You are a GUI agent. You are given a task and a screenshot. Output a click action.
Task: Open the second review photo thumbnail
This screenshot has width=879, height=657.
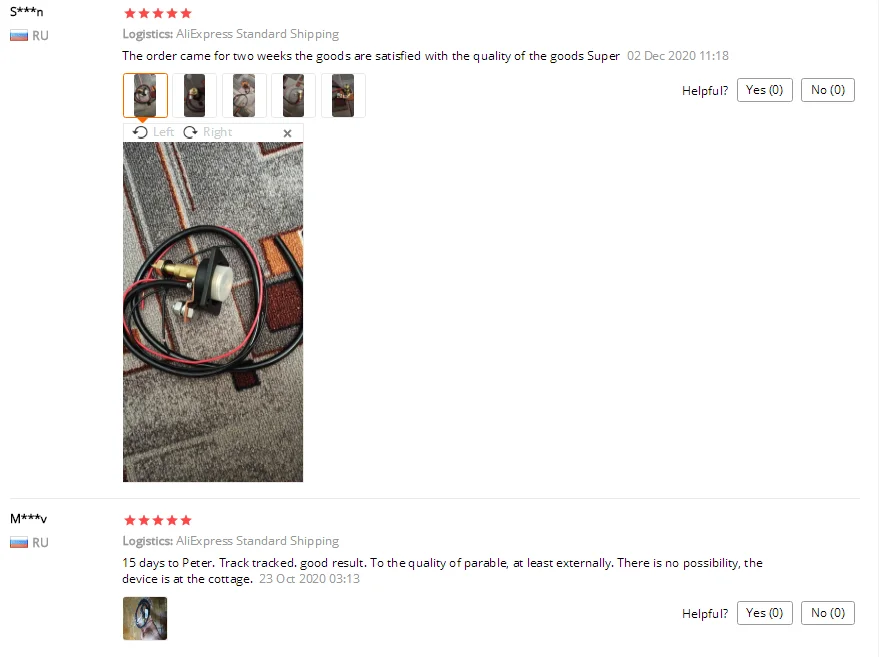[195, 95]
